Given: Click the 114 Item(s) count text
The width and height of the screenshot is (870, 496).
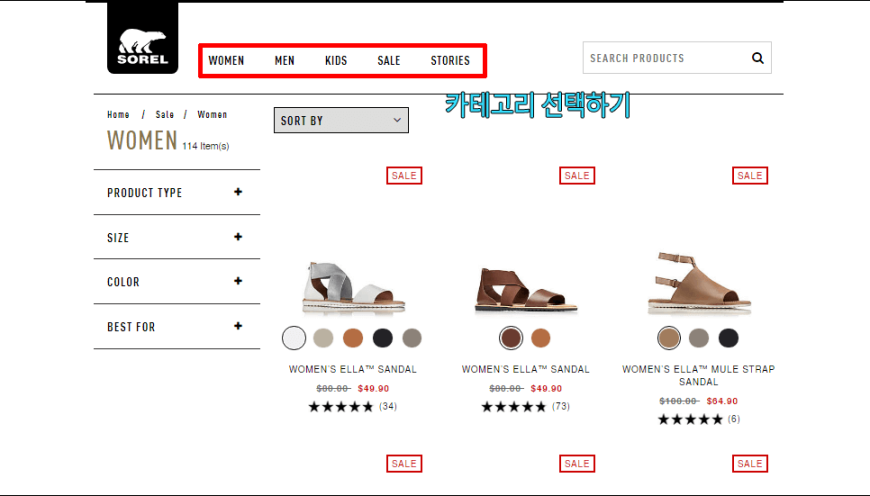Looking at the screenshot, I should point(205,146).
